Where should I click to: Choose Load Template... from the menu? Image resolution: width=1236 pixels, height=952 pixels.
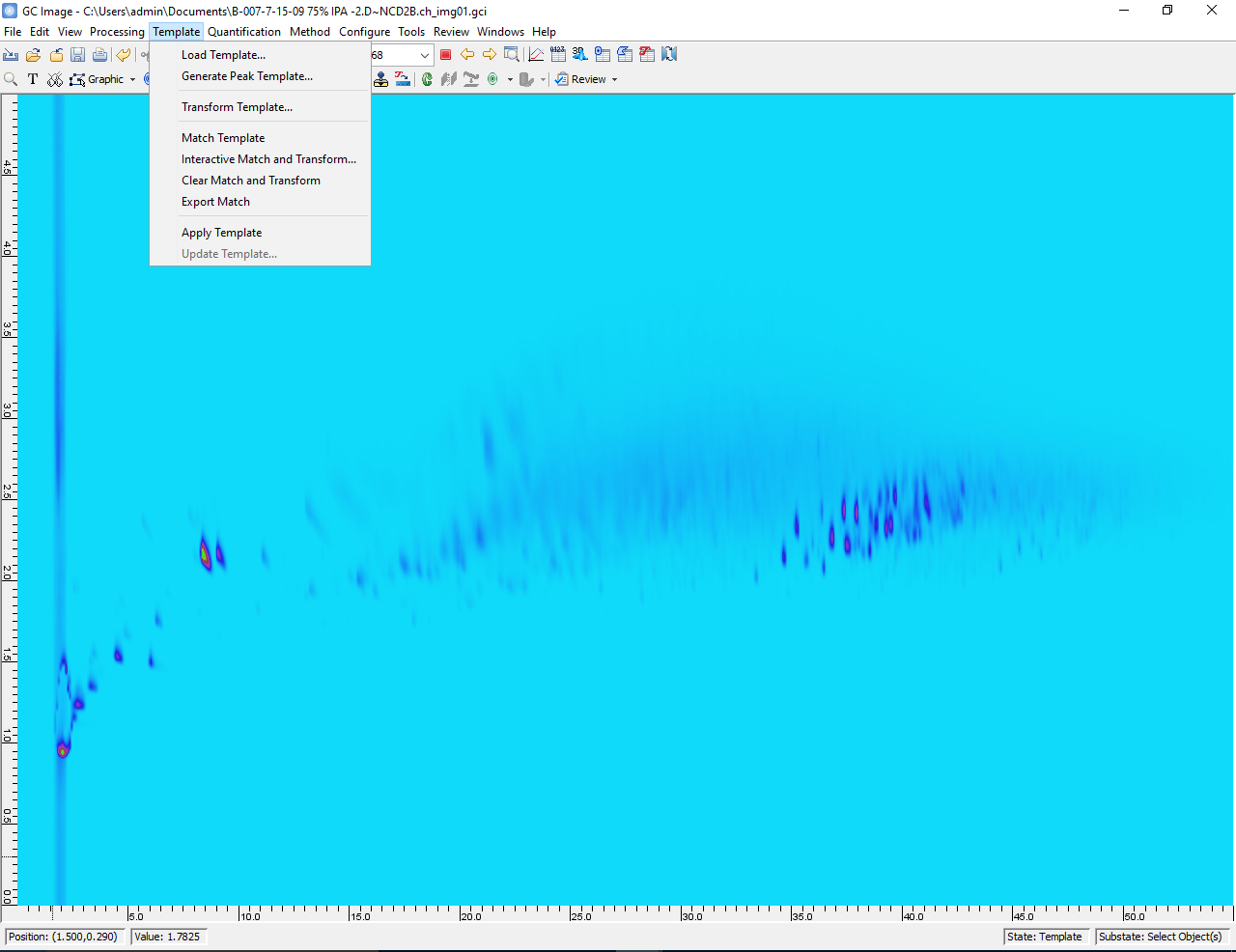(x=223, y=55)
